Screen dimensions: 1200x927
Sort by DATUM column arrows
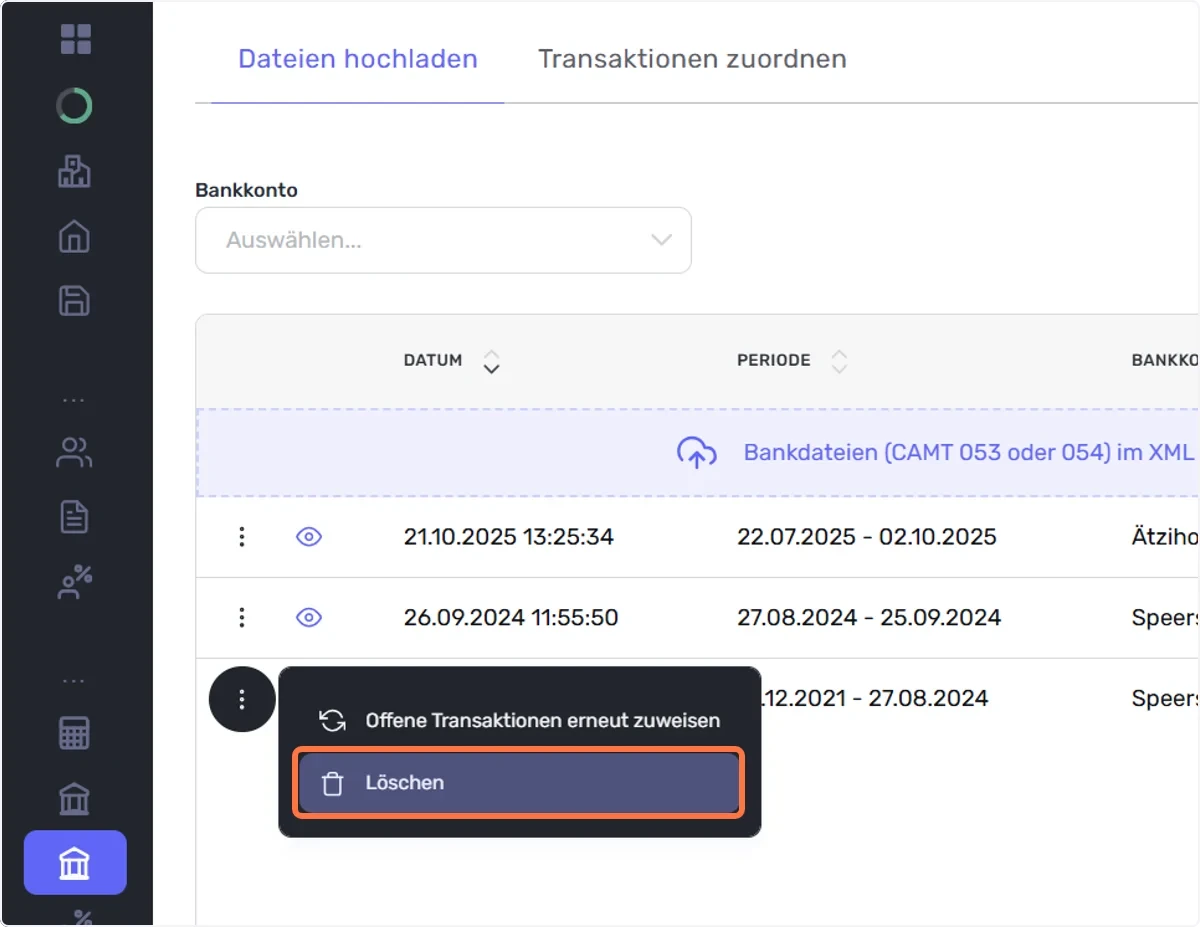(x=490, y=361)
